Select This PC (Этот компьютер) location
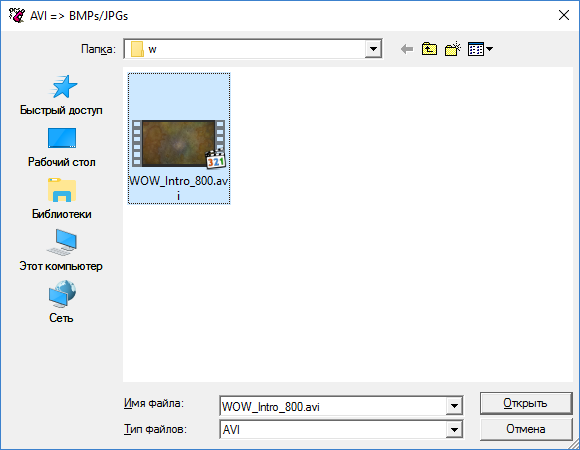 coord(61,251)
